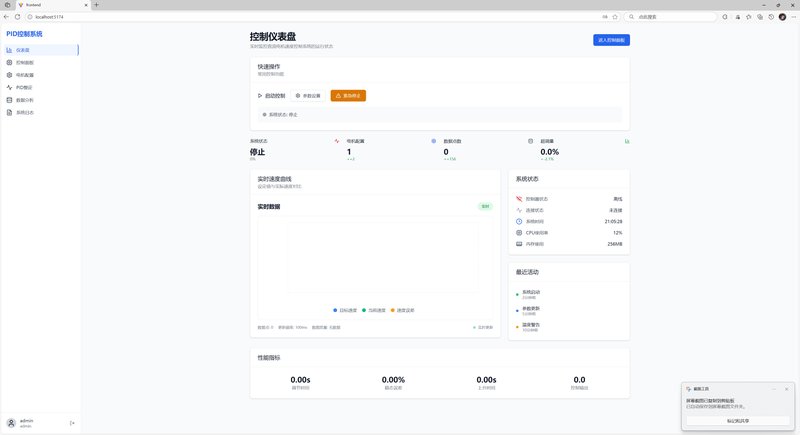Click the 进入控制面板 blue button
The image size is (800, 435).
pos(610,40)
